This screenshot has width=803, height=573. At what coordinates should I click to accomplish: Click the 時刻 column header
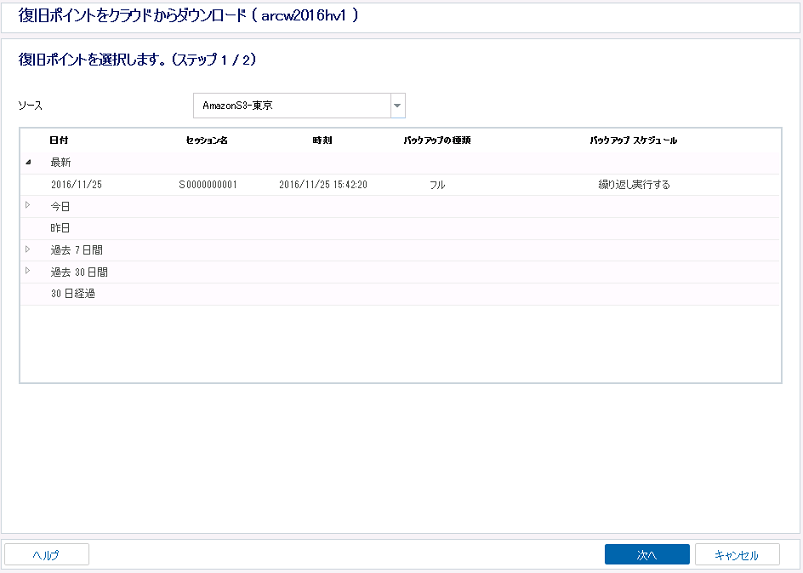pyautogui.click(x=323, y=140)
